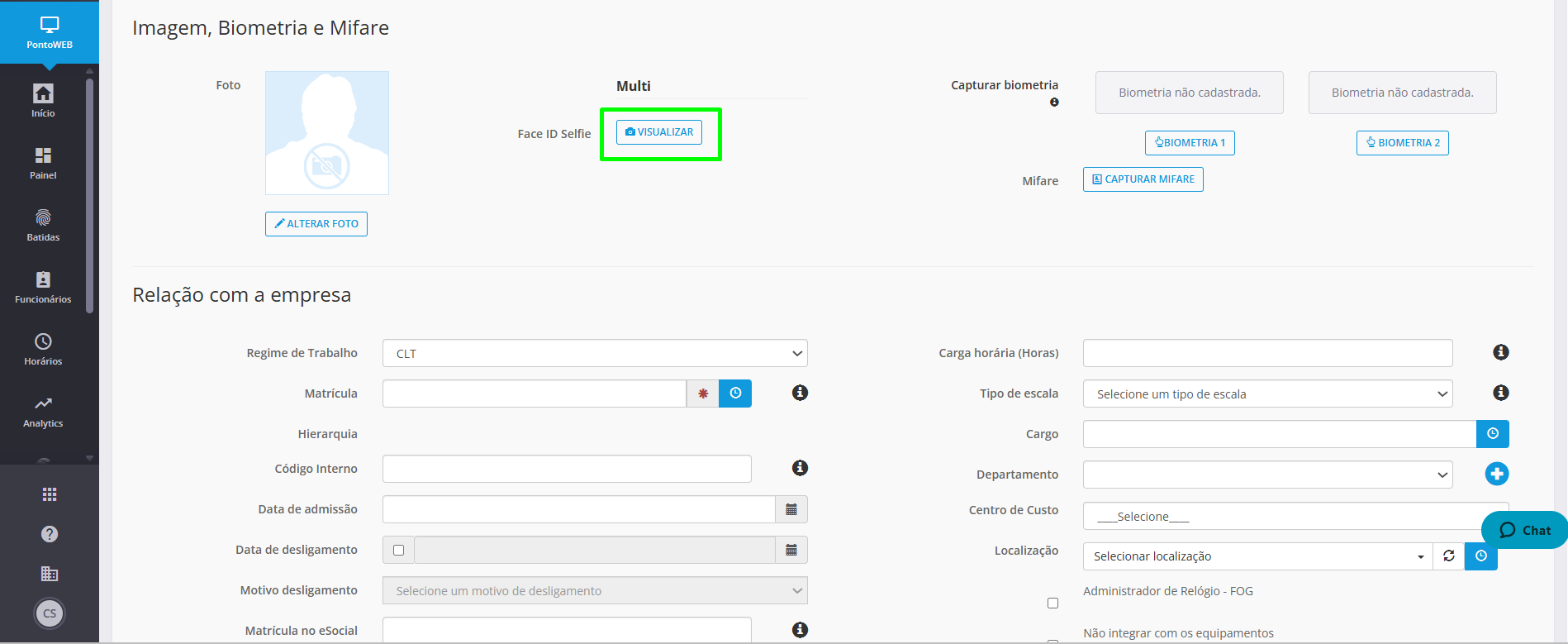Viewport: 1568px width, 644px height.
Task: Open Horários in the sidebar
Action: point(43,349)
